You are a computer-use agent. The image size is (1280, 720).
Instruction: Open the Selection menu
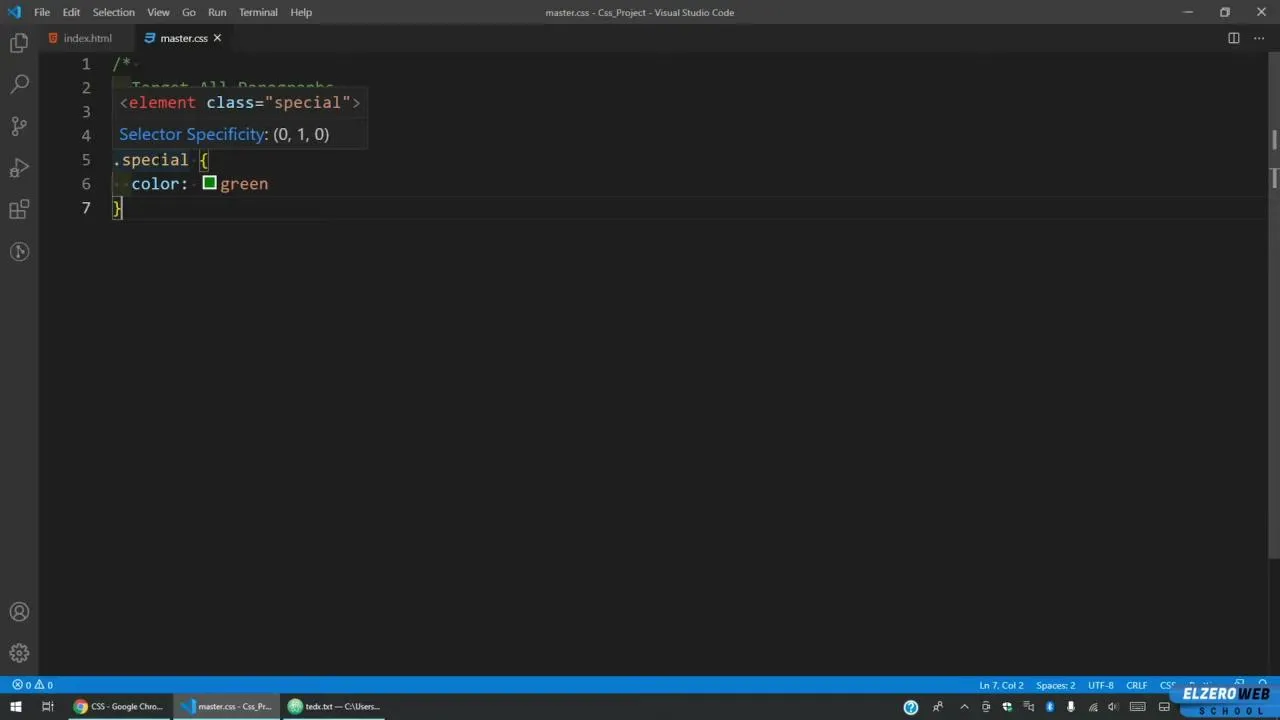coord(113,12)
